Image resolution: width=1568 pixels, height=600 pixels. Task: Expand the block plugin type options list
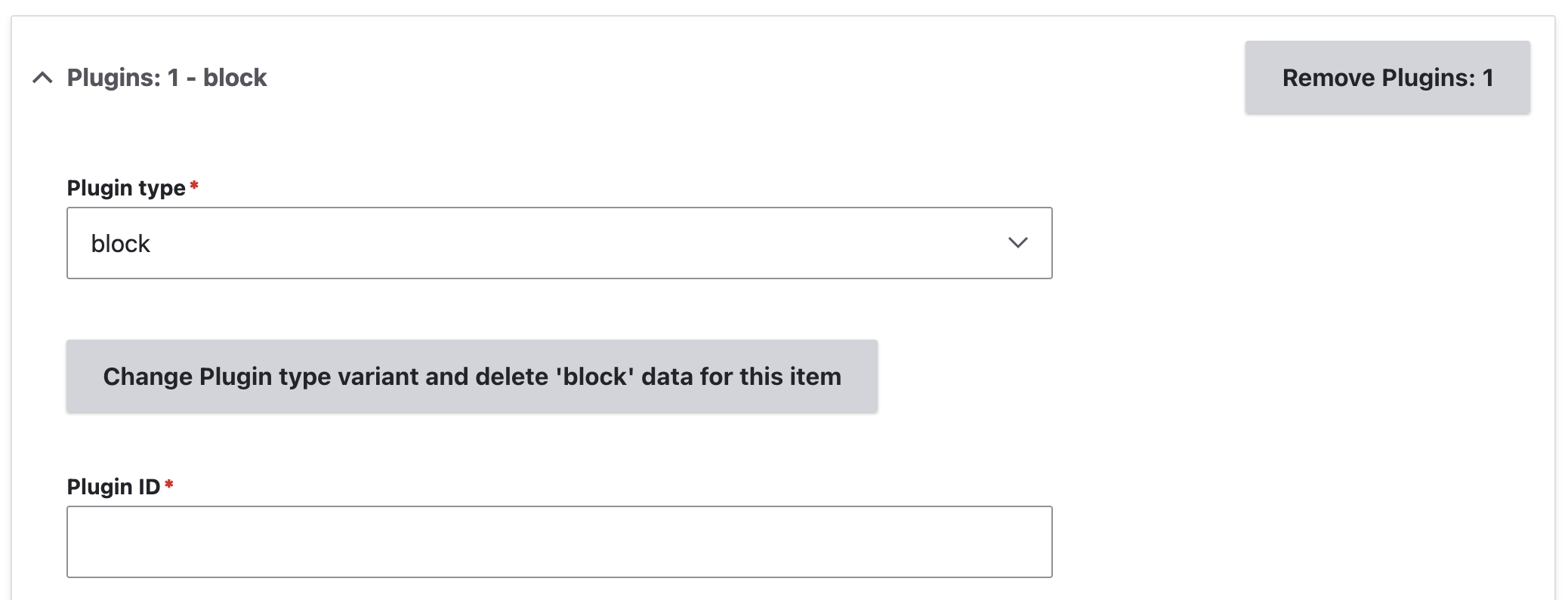tap(559, 243)
